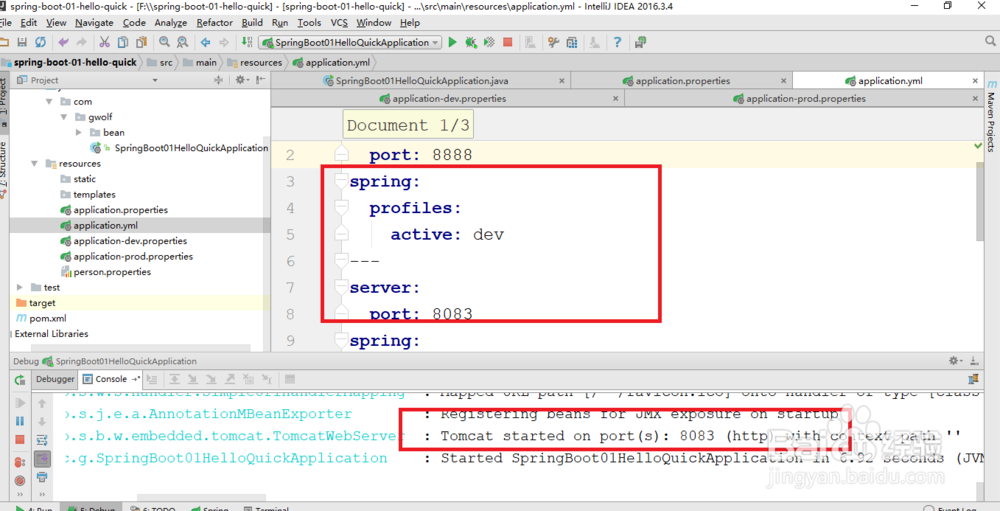Image resolution: width=1000 pixels, height=511 pixels.
Task: Start debugging with the green bug icon
Action: [x=471, y=42]
